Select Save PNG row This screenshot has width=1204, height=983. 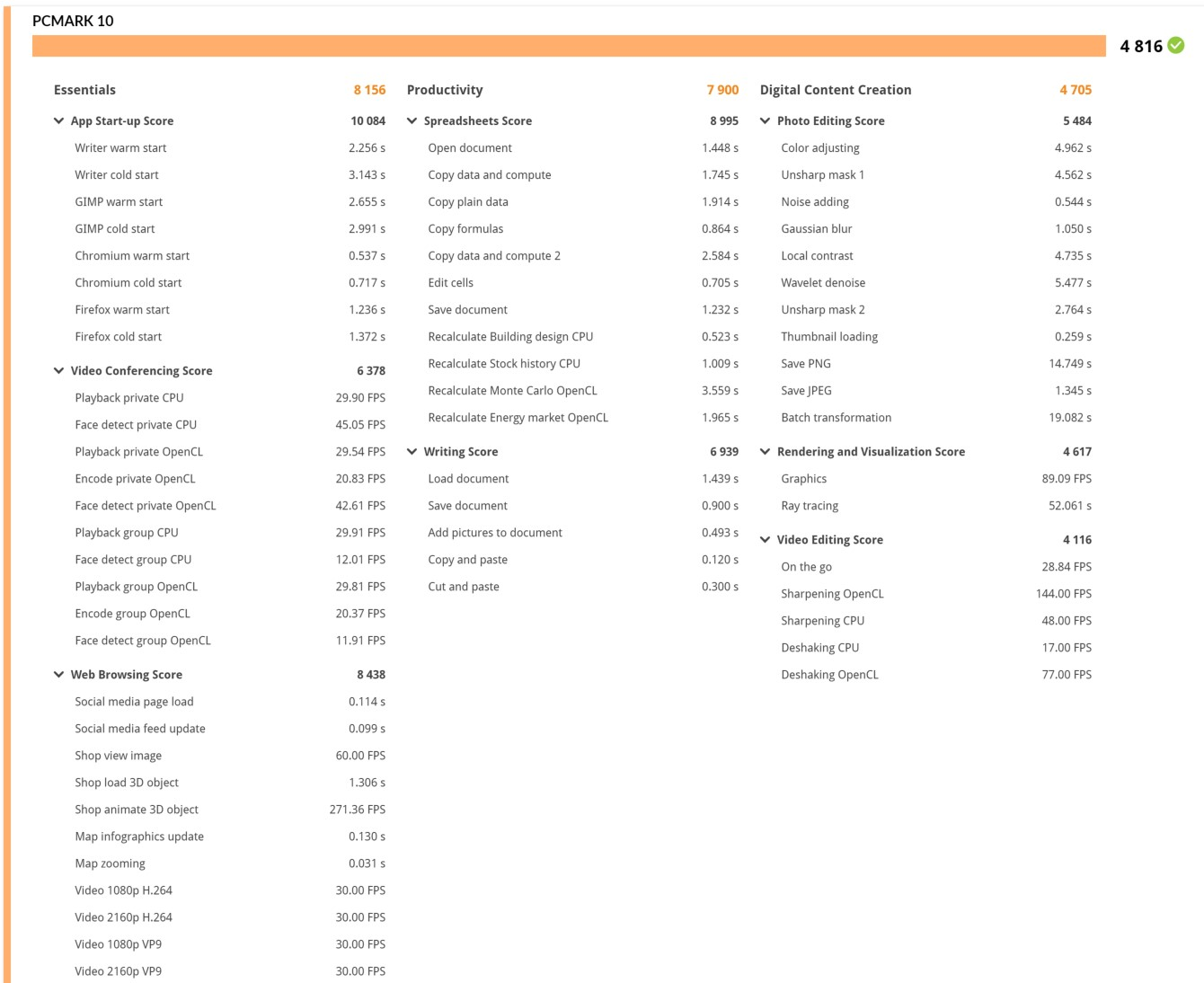936,363
